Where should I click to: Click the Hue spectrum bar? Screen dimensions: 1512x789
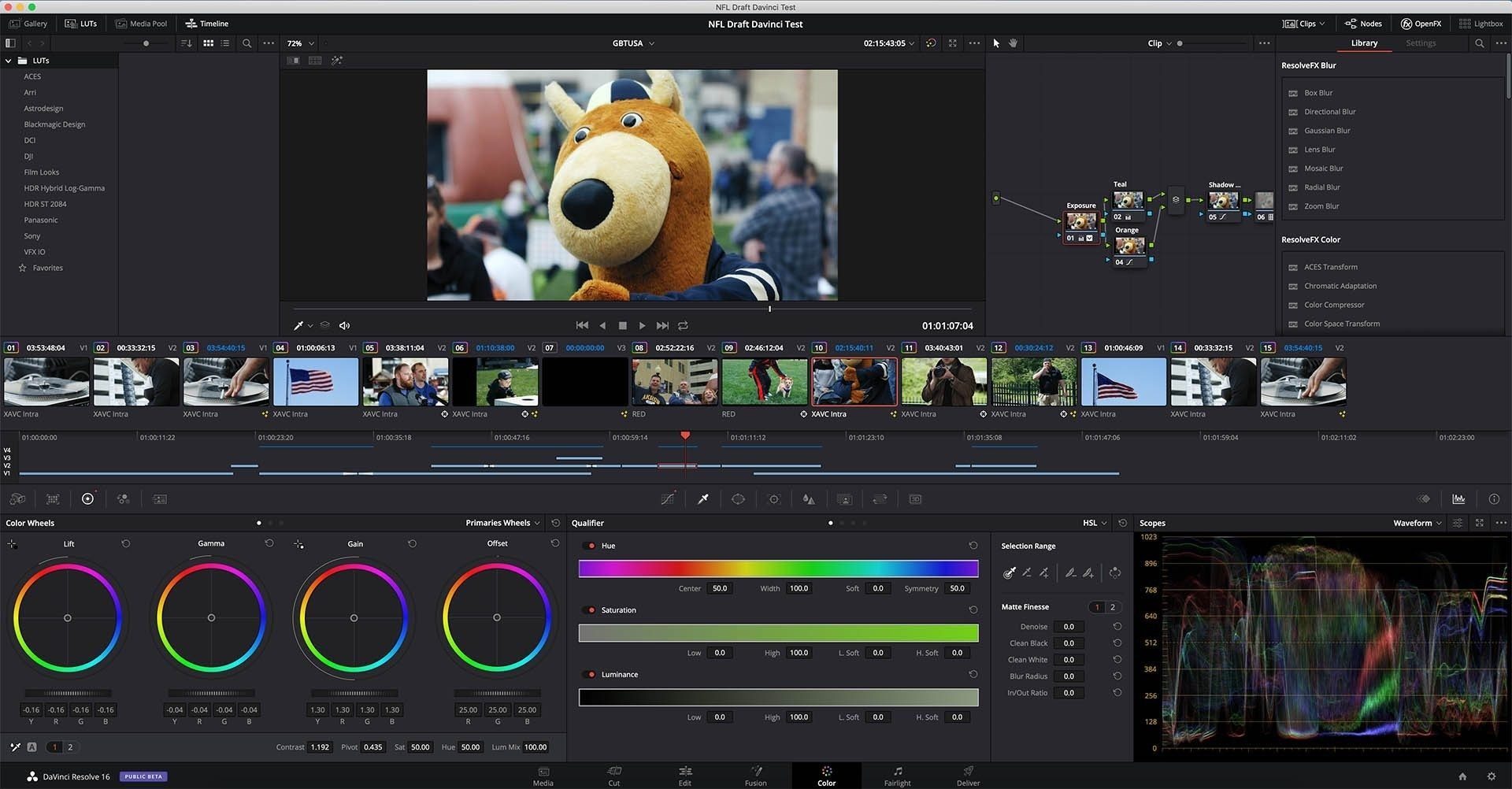tap(778, 569)
